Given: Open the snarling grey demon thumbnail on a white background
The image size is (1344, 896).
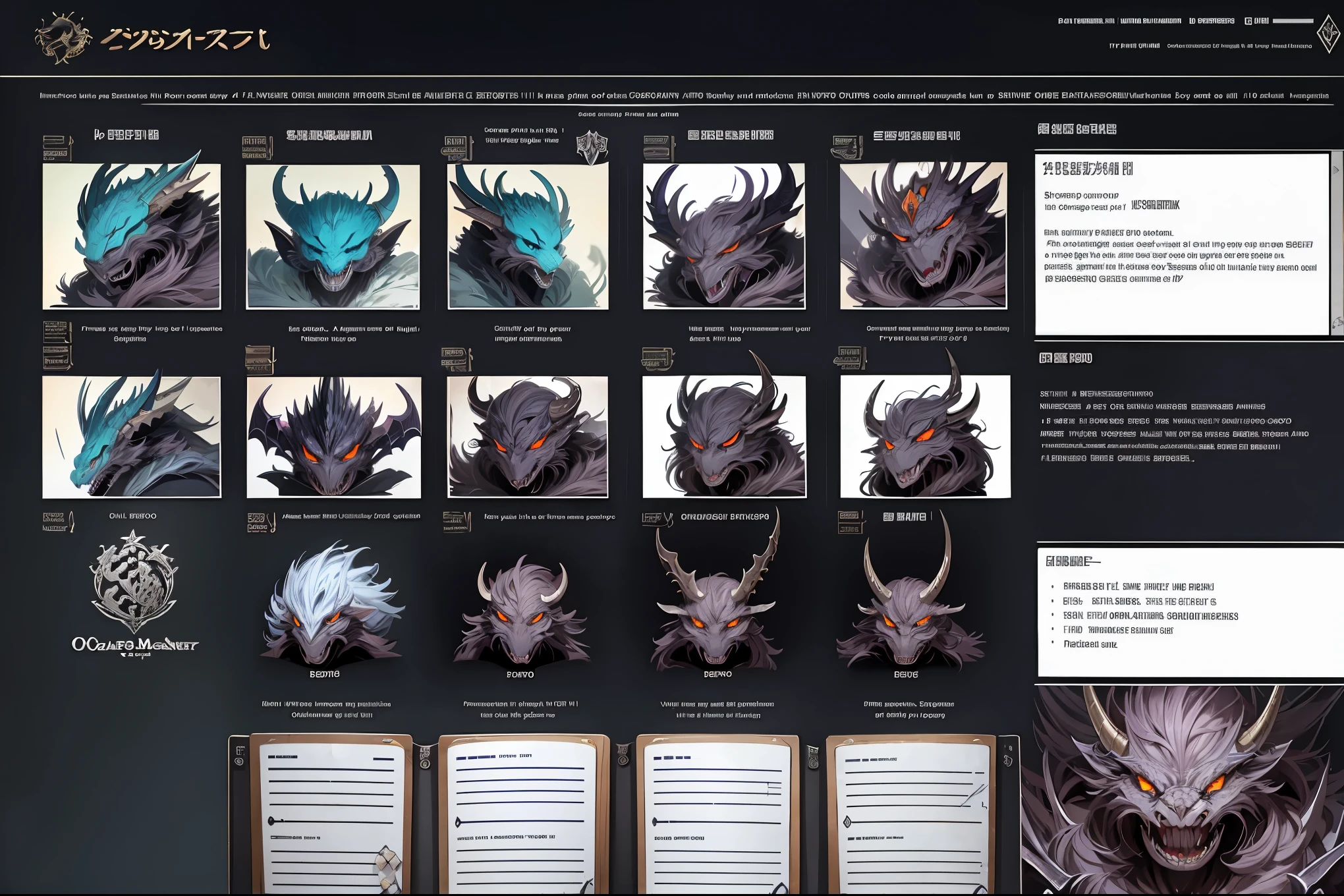Looking at the screenshot, I should click(x=724, y=237).
